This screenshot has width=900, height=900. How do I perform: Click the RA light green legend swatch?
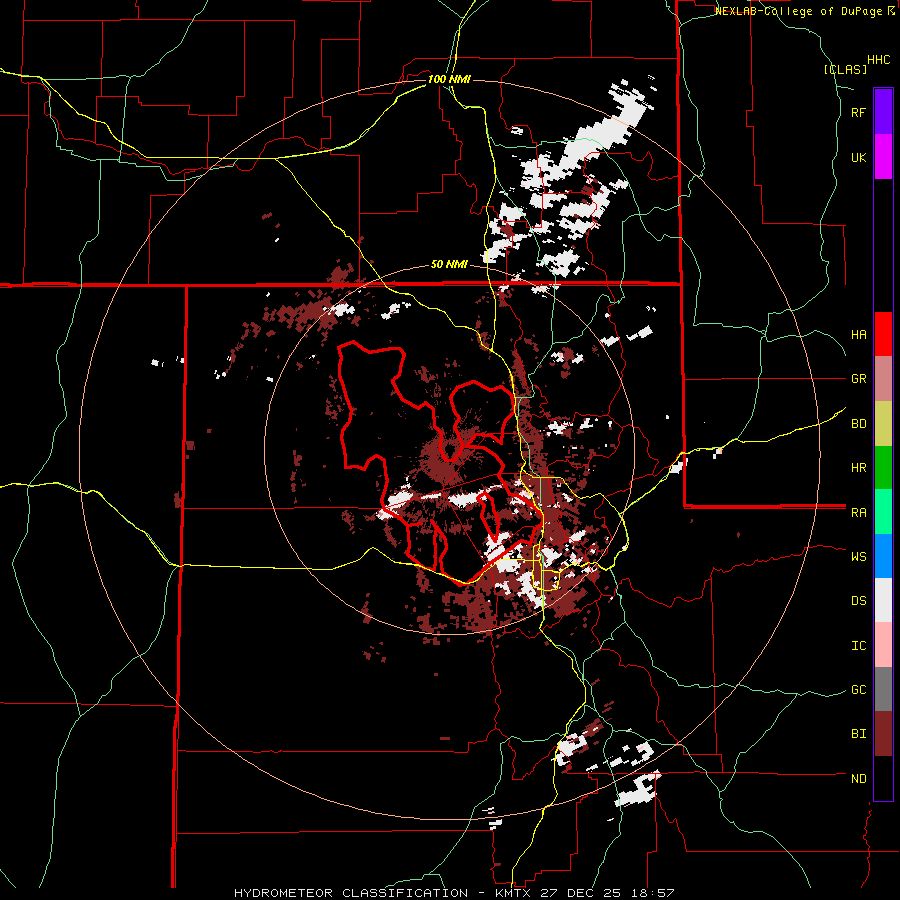click(x=883, y=511)
